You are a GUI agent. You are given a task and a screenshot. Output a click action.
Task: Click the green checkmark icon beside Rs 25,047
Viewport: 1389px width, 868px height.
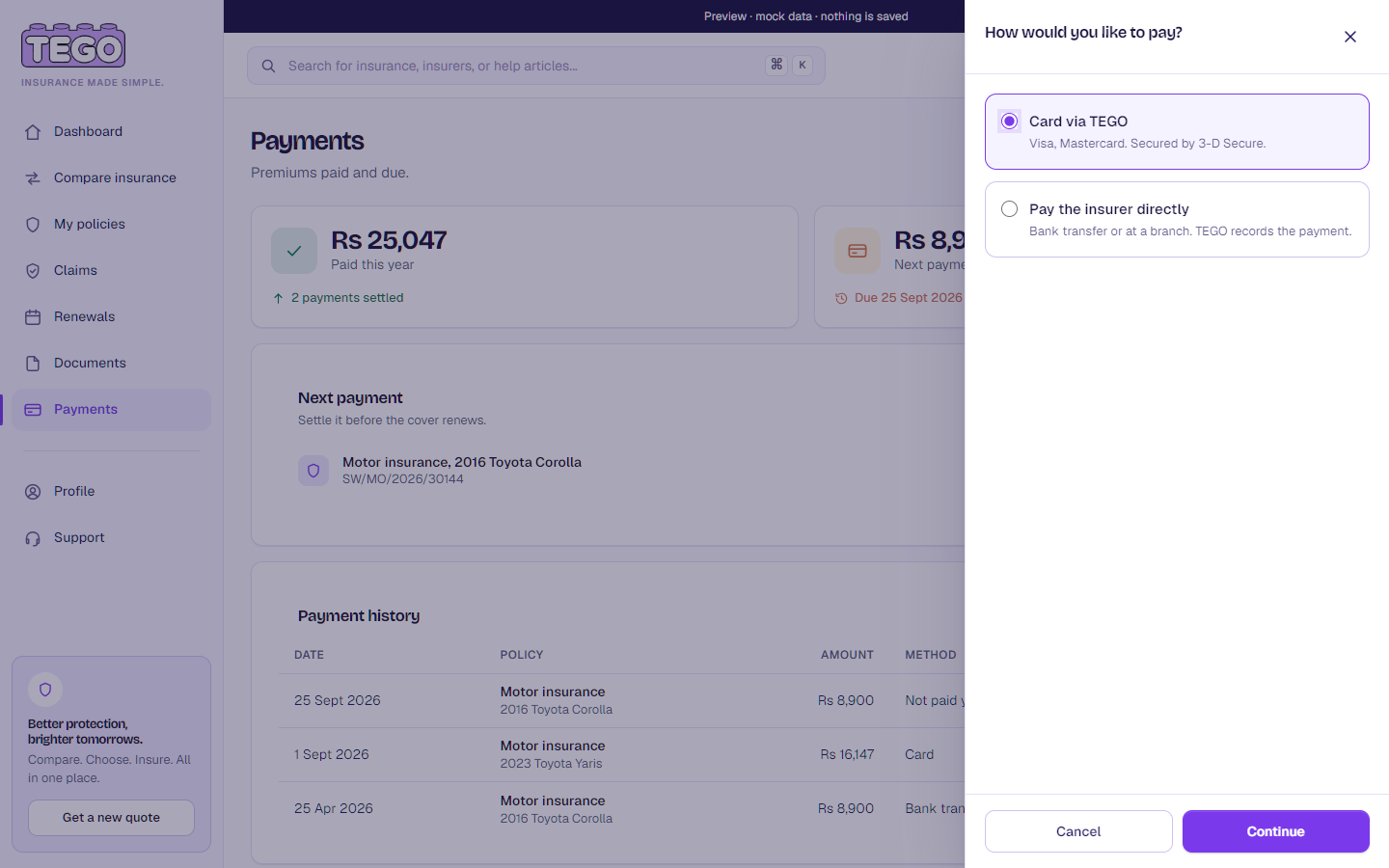click(294, 251)
